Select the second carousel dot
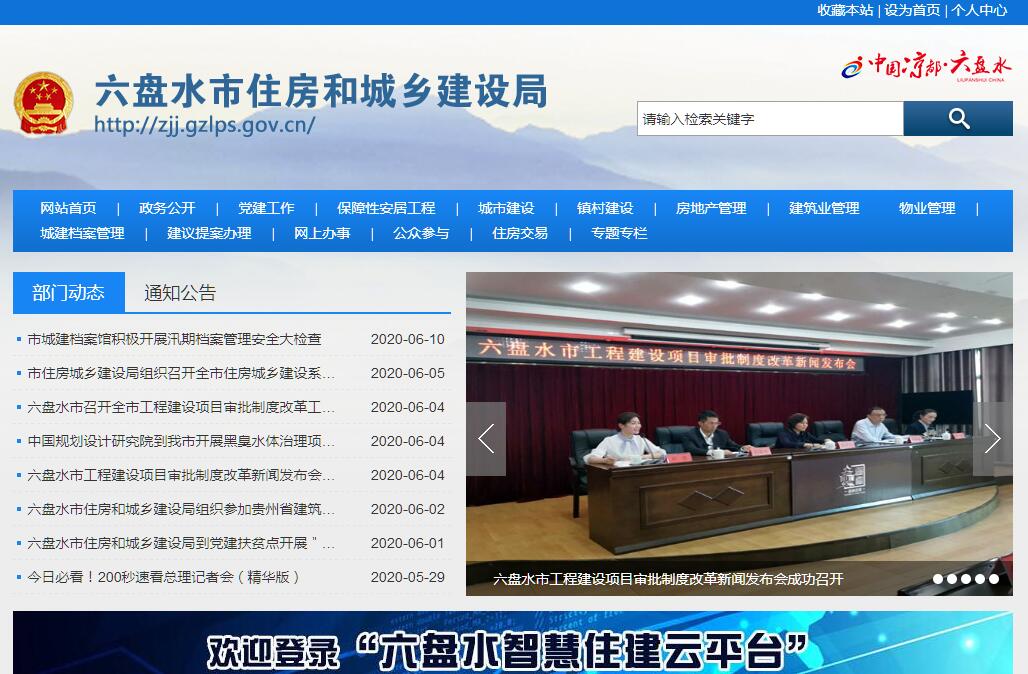This screenshot has height=674, width=1028. click(x=952, y=579)
